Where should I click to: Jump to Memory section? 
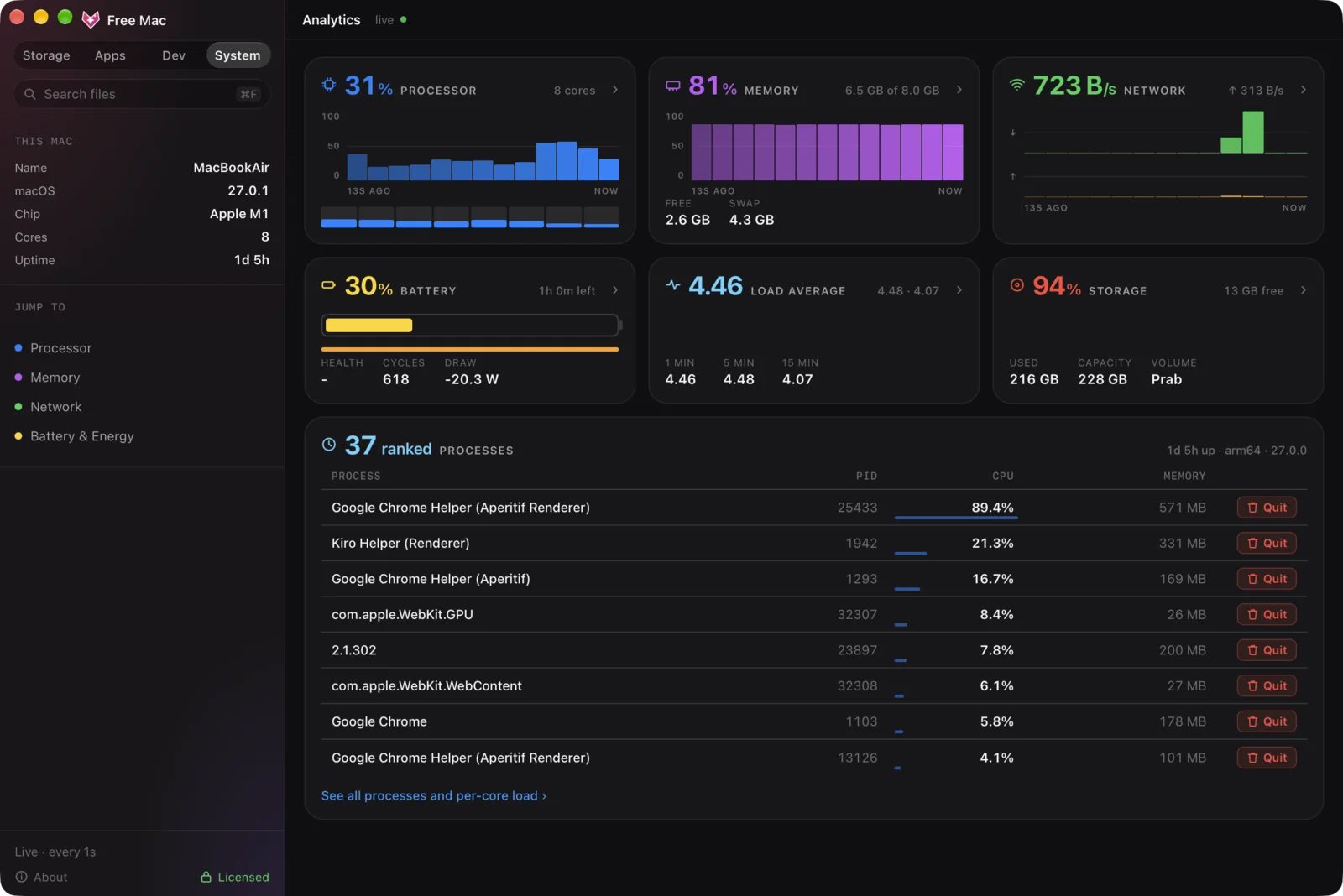[55, 378]
